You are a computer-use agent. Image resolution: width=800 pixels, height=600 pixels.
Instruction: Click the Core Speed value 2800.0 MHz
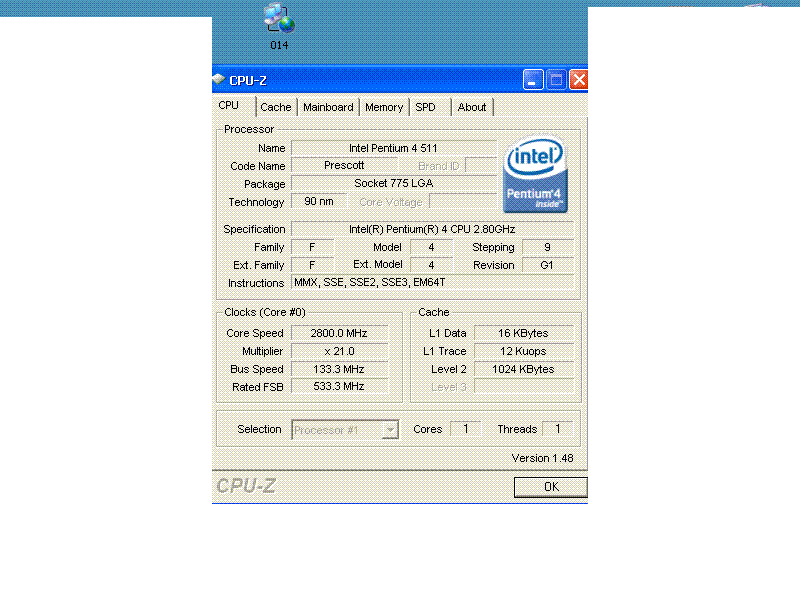pyautogui.click(x=339, y=333)
